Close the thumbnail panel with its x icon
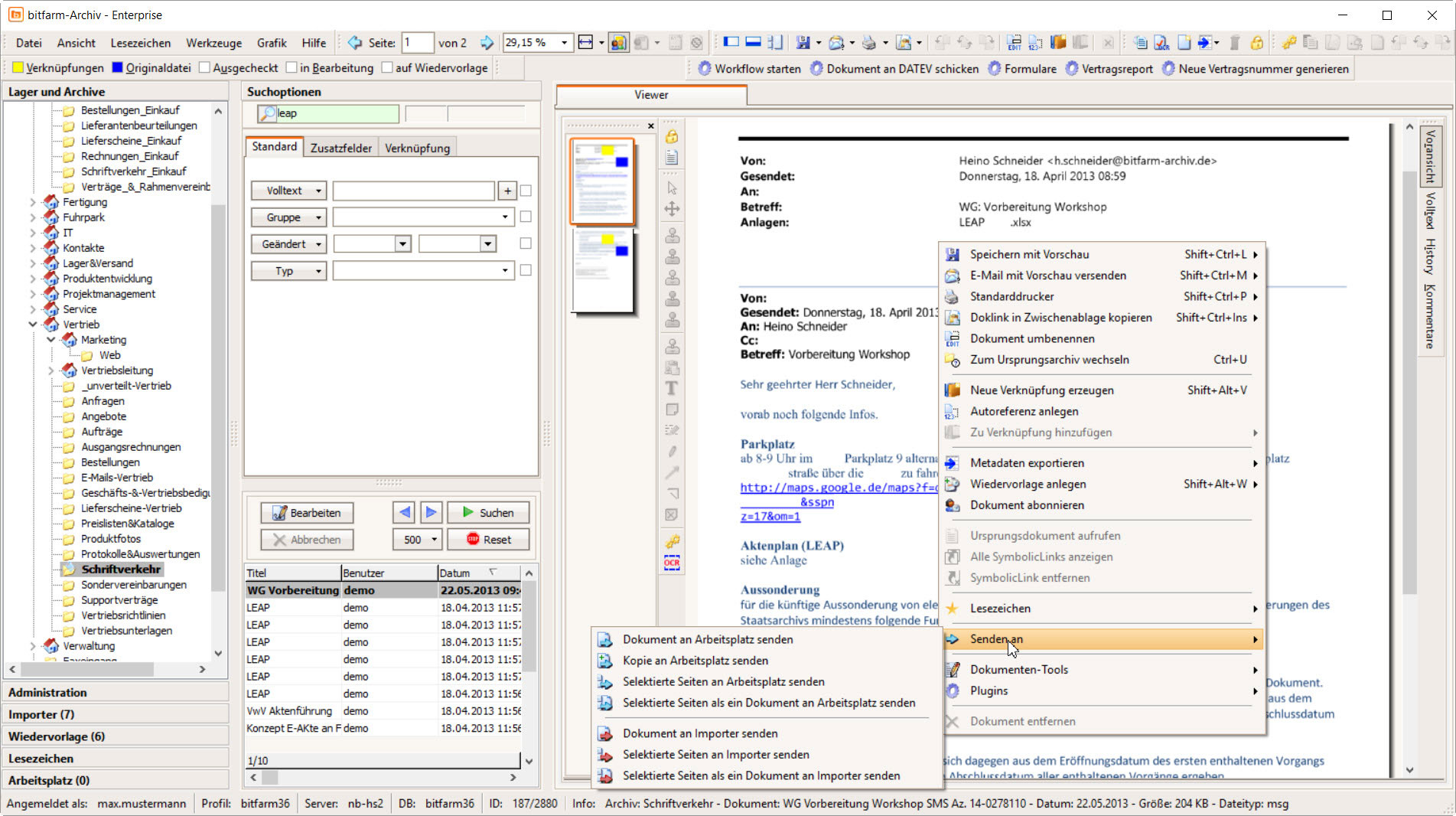 coord(651,126)
